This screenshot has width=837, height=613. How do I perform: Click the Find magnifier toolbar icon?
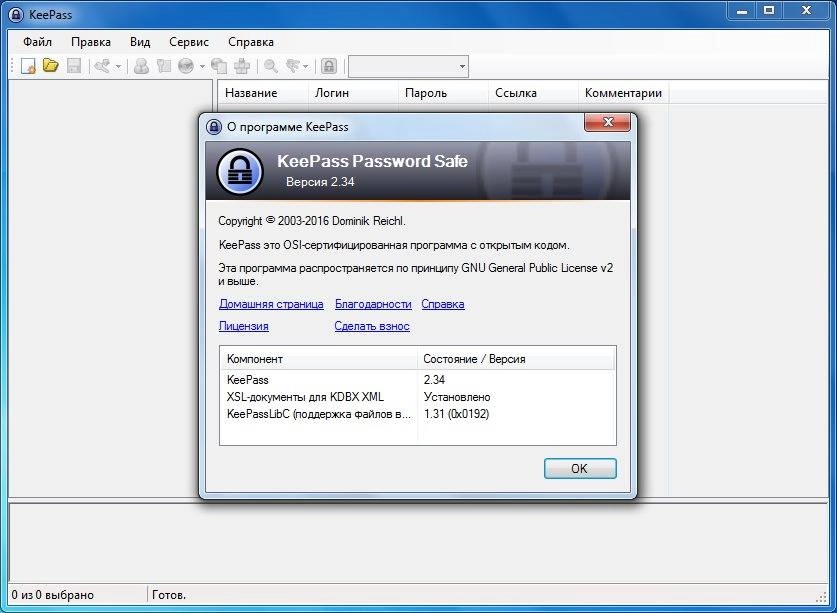point(271,66)
